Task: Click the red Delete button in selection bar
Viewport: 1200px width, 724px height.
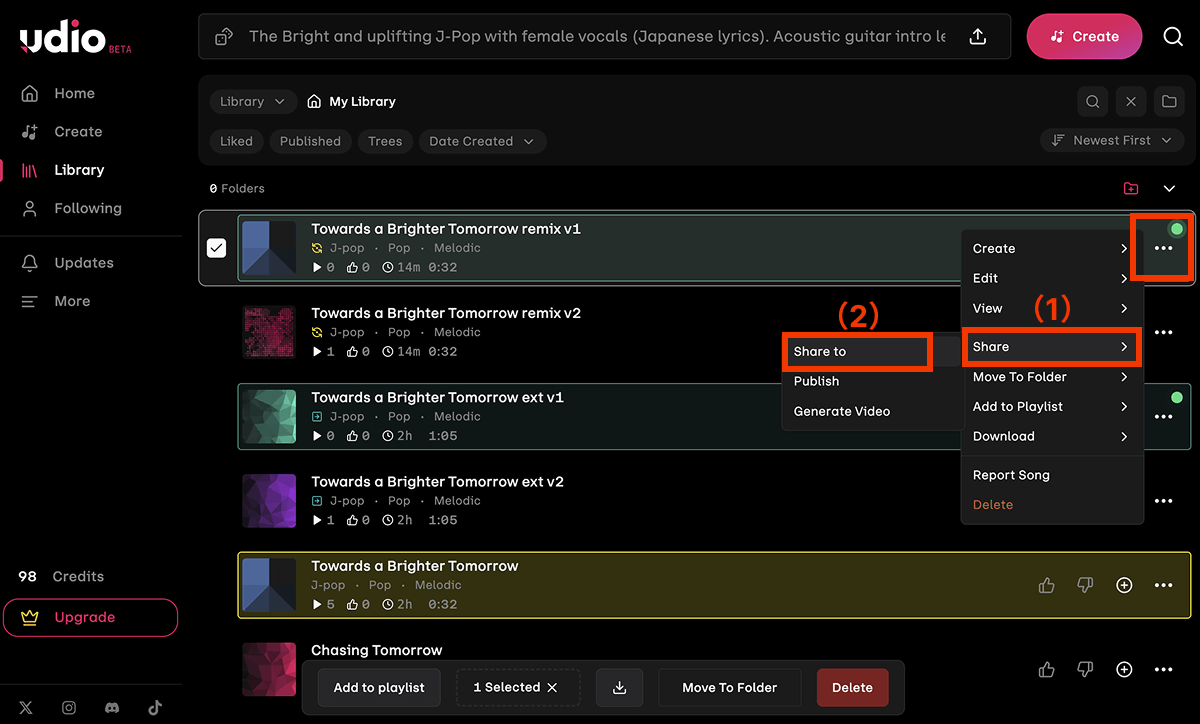Action: coord(852,687)
